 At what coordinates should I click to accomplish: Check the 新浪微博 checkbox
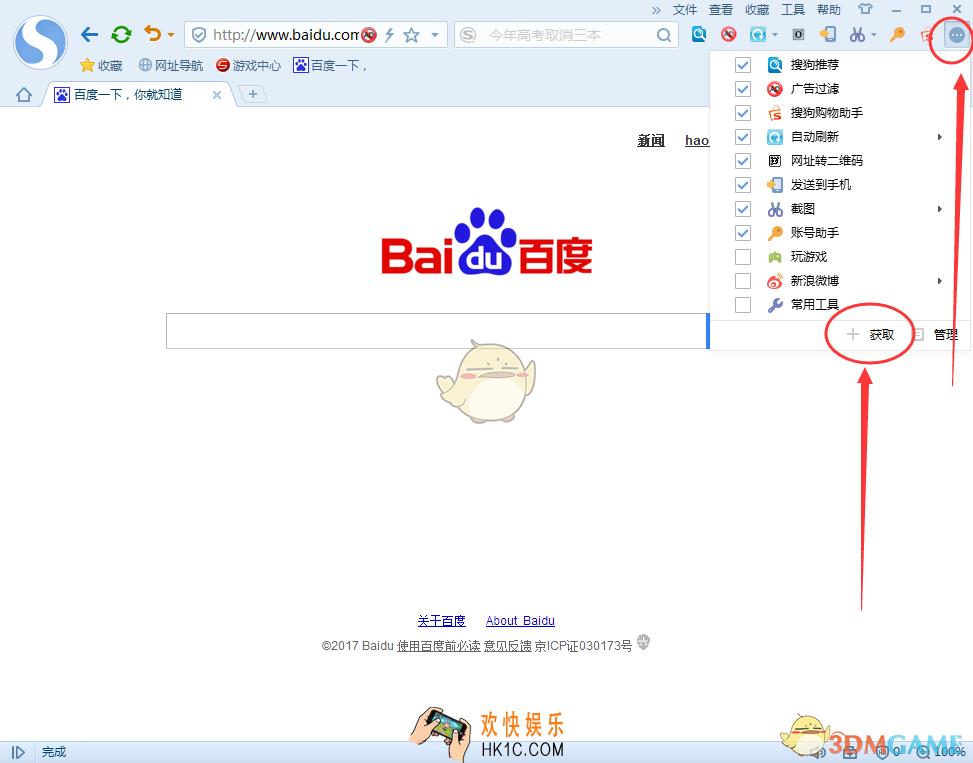point(743,281)
